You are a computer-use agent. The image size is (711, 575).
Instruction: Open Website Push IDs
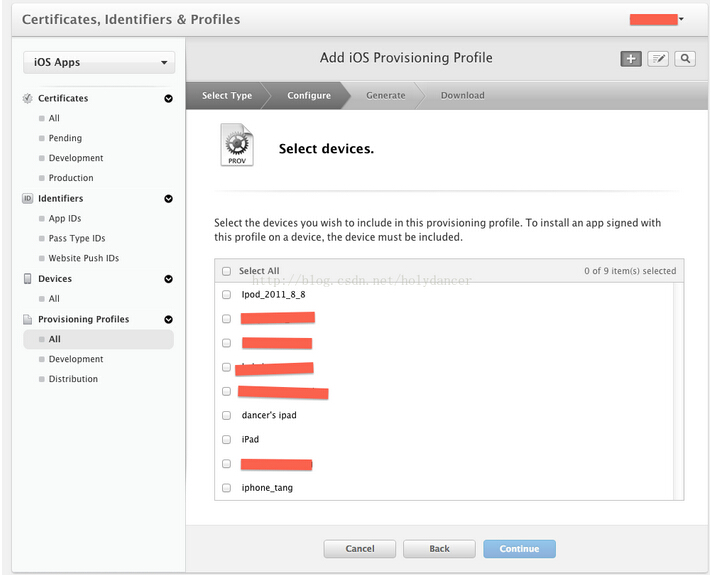tap(83, 258)
